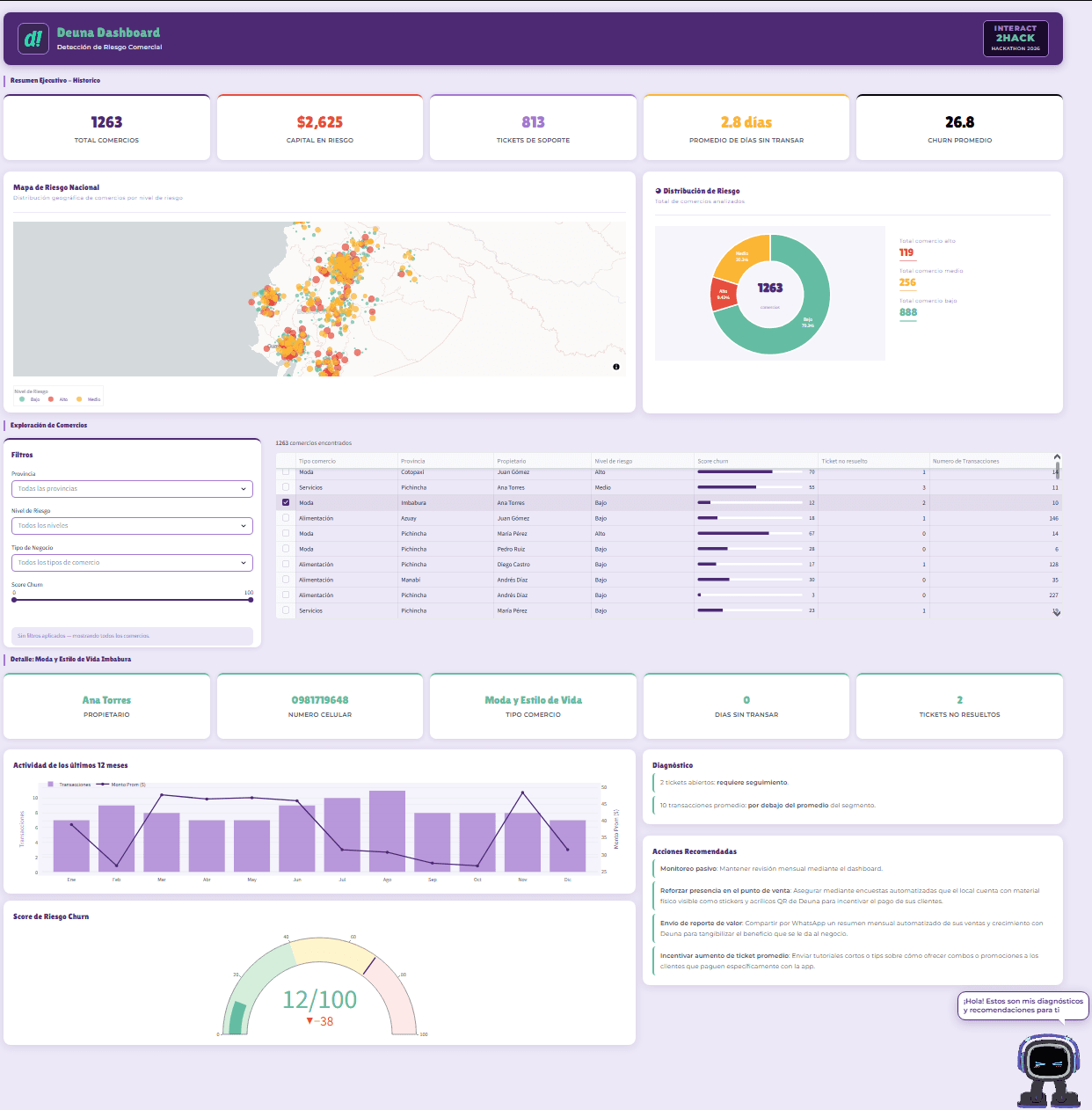Toggle Monto Prom line legend in chart
Screen dimensions: 1092x1110
103,784
